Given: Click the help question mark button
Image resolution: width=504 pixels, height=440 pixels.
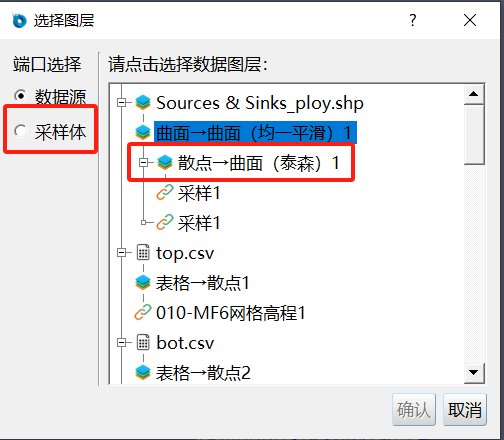Looking at the screenshot, I should click(x=413, y=20).
